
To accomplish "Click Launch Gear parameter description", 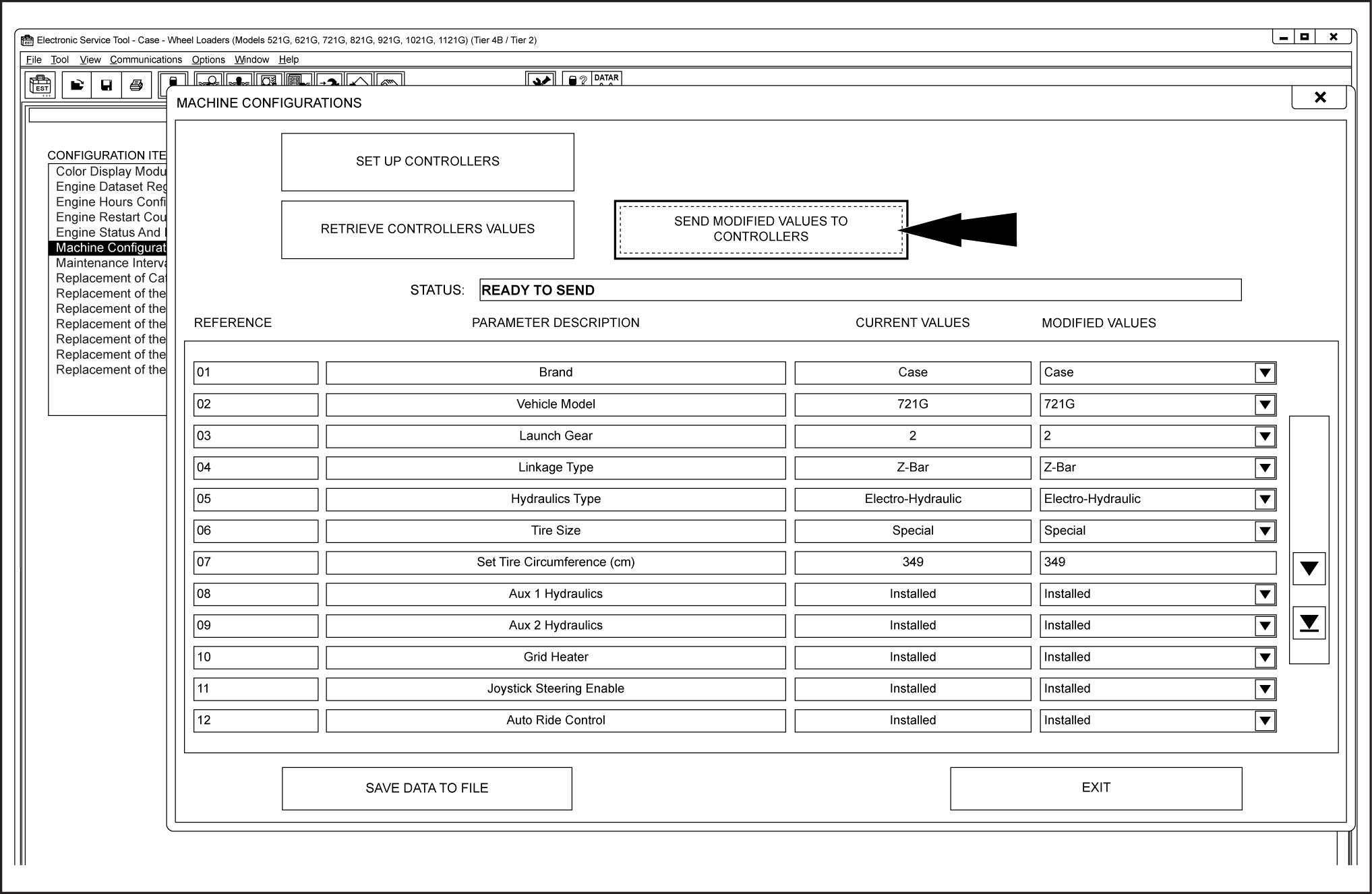I will pos(556,436).
